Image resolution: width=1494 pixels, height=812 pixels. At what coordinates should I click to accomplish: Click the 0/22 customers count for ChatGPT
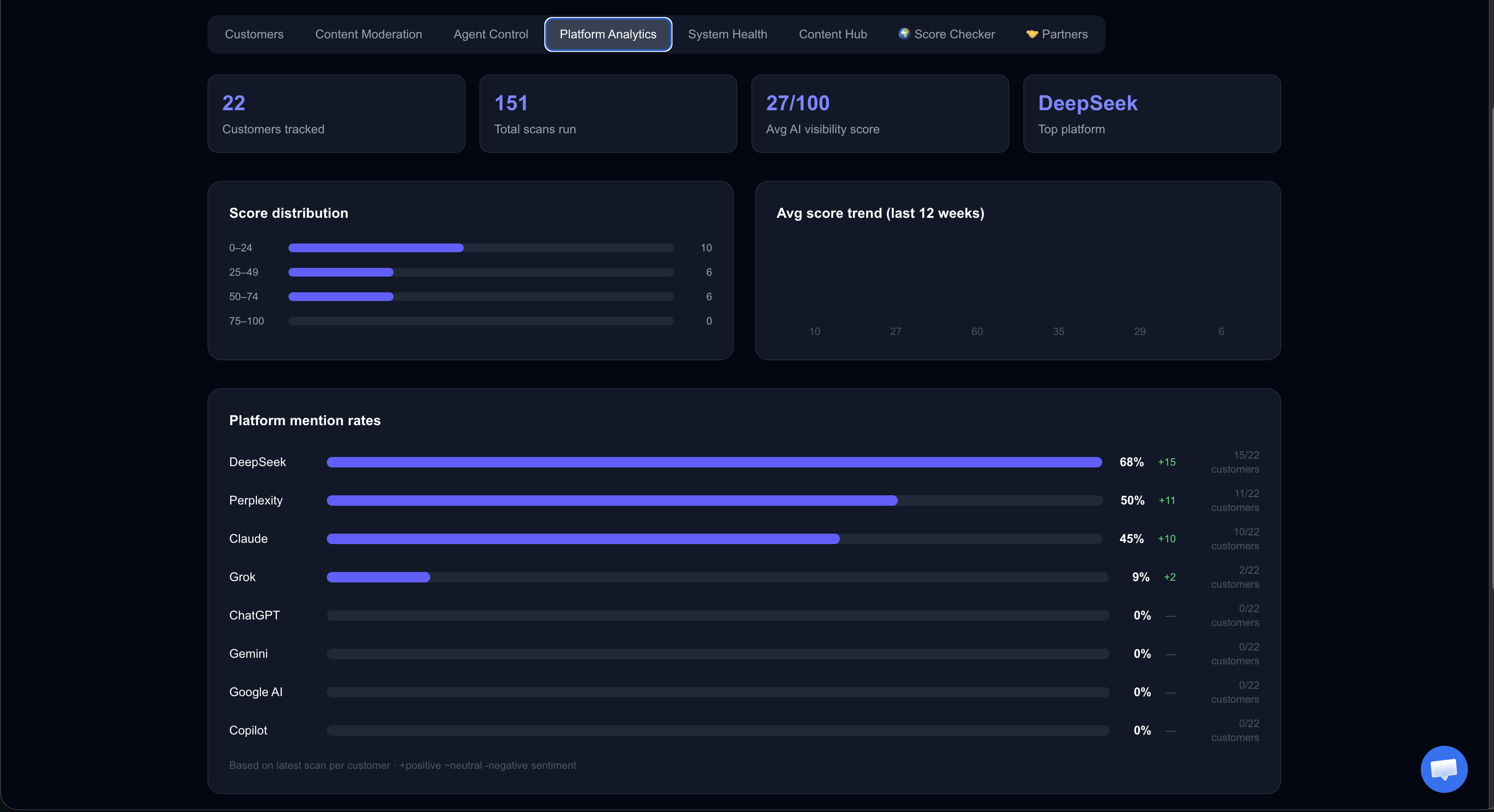point(1235,616)
